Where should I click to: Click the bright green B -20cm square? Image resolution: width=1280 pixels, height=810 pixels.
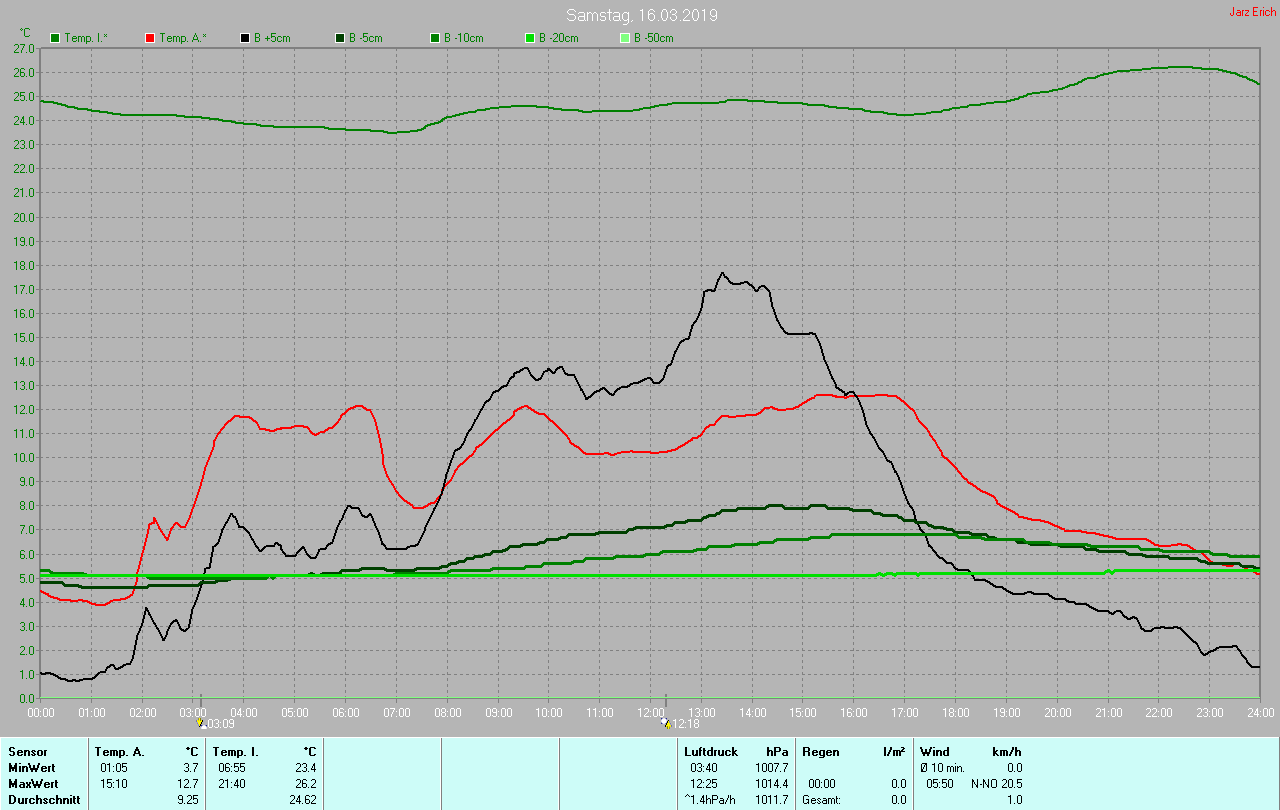(x=530, y=38)
